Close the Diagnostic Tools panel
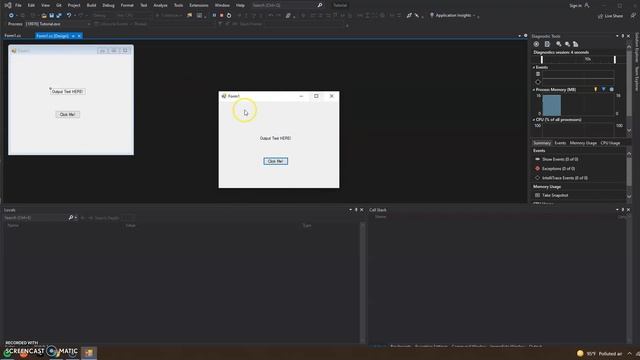 point(628,36)
